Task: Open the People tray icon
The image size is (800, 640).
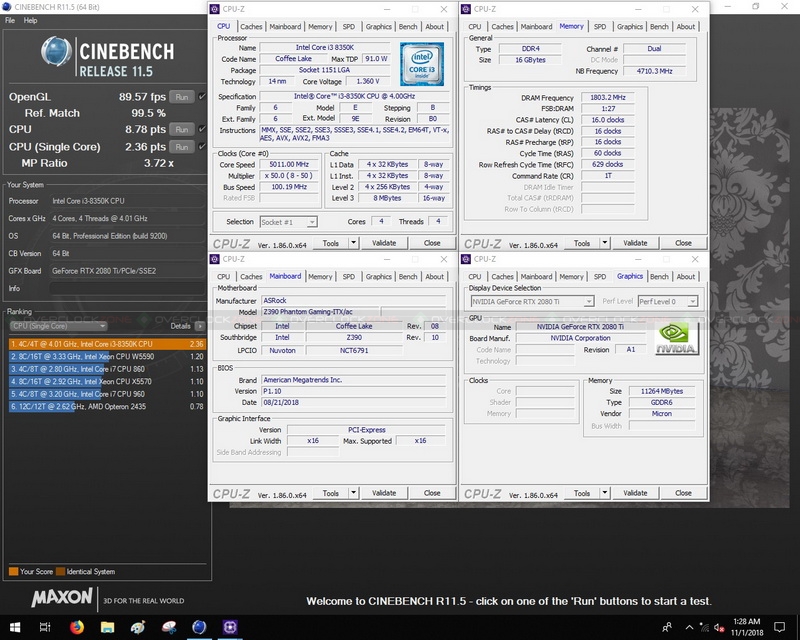Action: [667, 627]
